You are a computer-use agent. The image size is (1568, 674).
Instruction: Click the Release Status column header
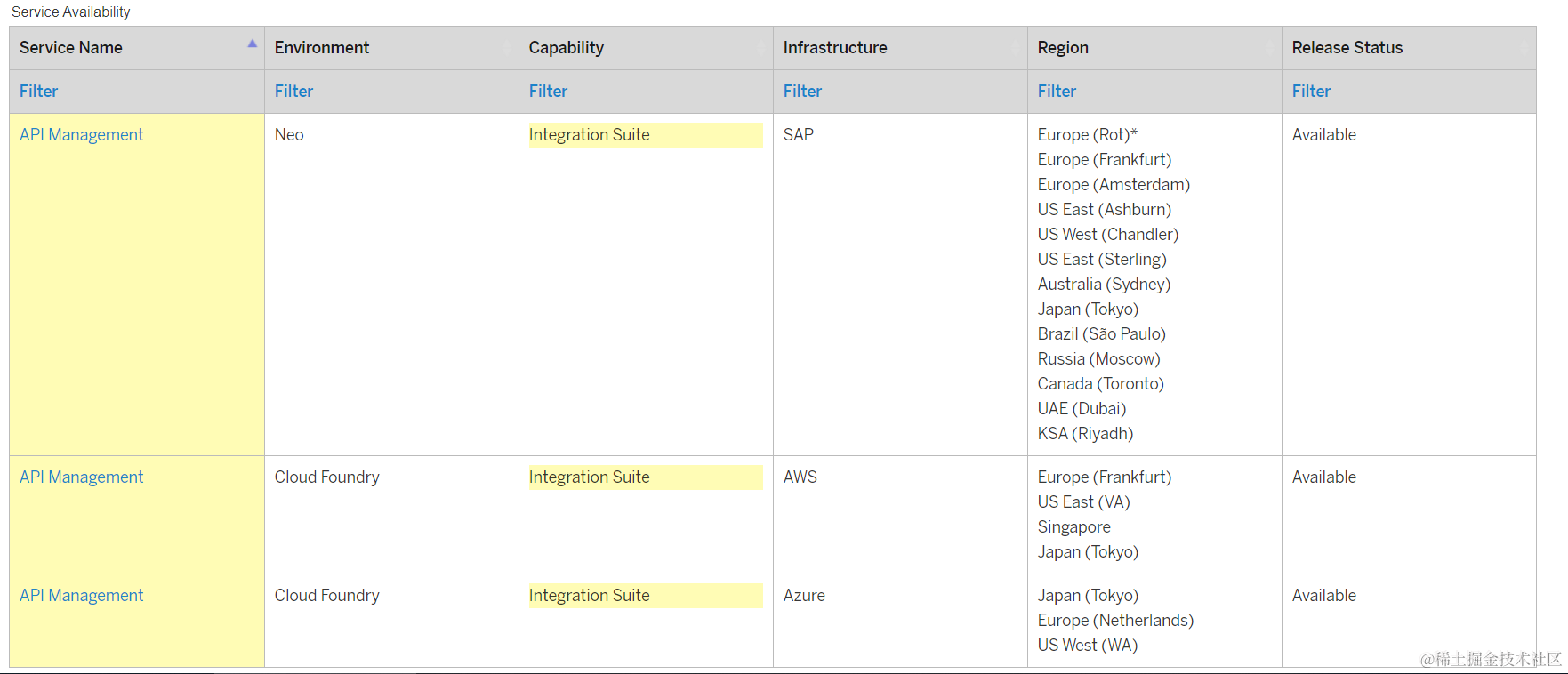click(x=1347, y=48)
